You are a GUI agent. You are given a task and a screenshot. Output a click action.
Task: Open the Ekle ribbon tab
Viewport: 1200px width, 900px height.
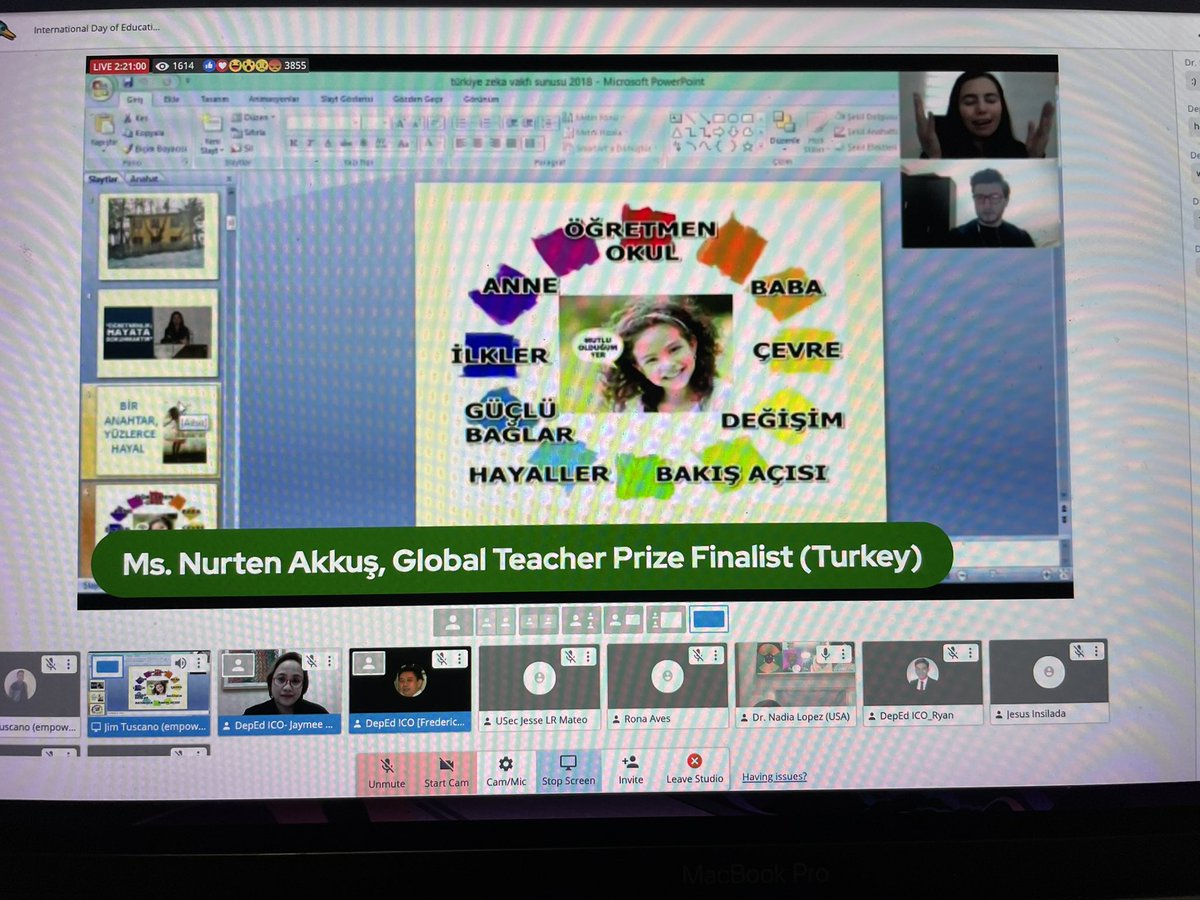point(171,99)
